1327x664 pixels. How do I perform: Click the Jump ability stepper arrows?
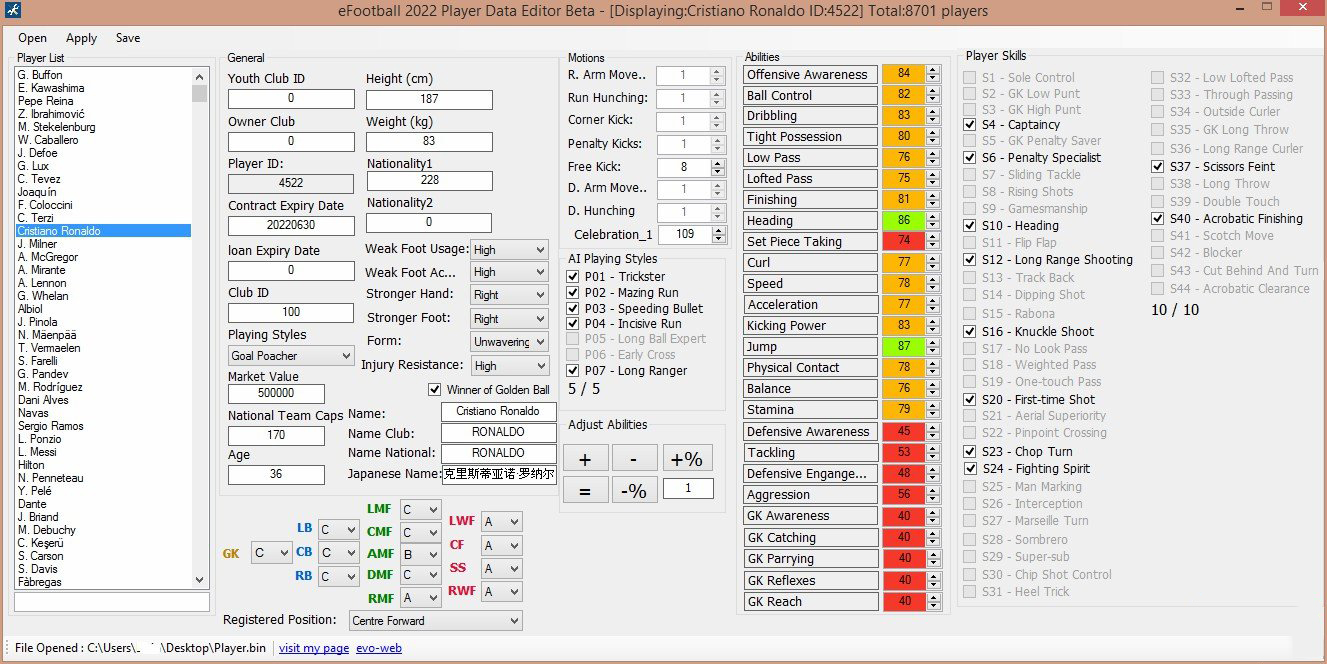(x=933, y=346)
